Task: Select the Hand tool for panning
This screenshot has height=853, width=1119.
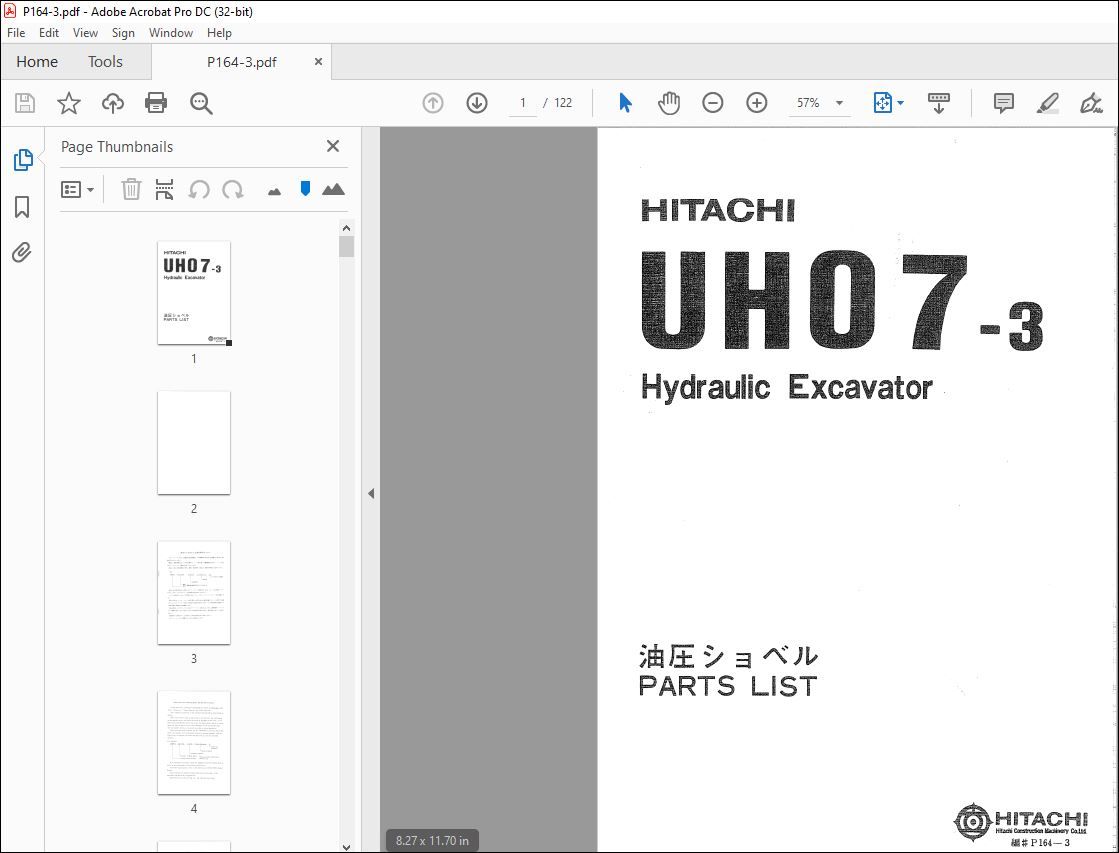Action: [668, 102]
